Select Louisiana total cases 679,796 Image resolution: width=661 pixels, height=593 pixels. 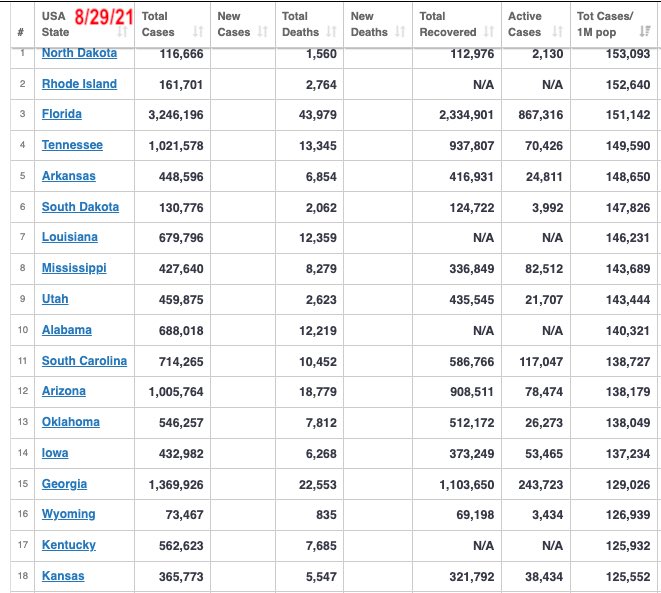coord(181,238)
